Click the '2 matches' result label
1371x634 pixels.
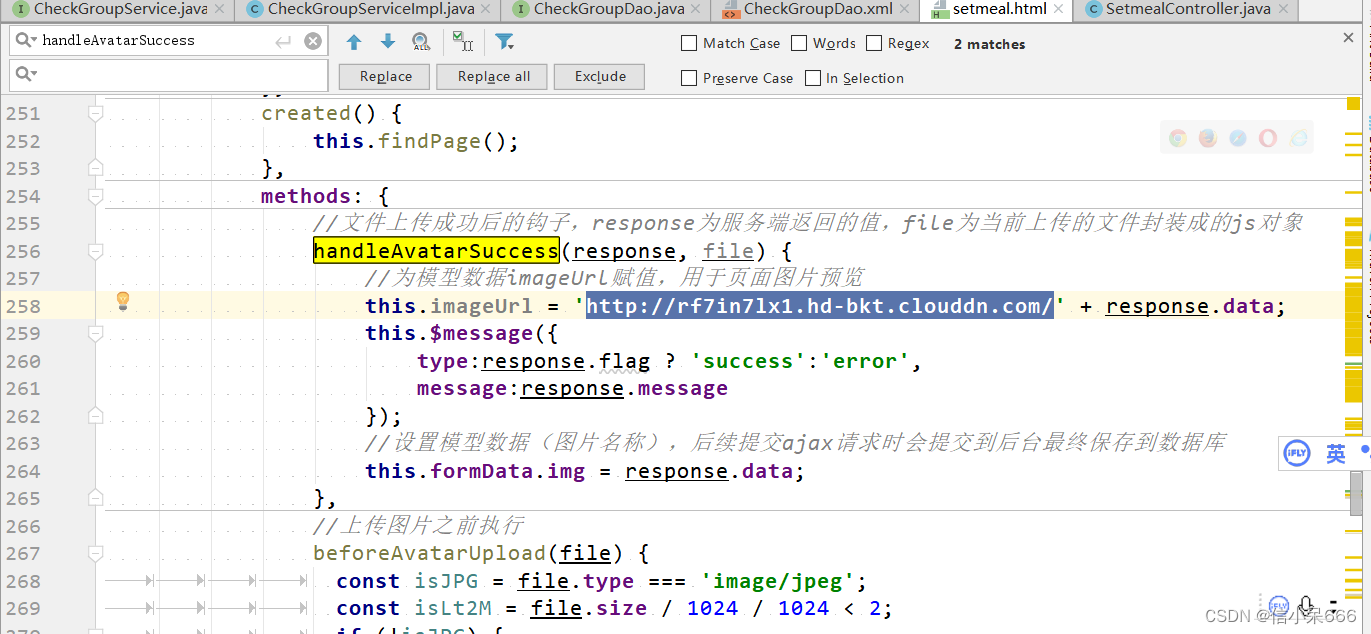[x=989, y=44]
